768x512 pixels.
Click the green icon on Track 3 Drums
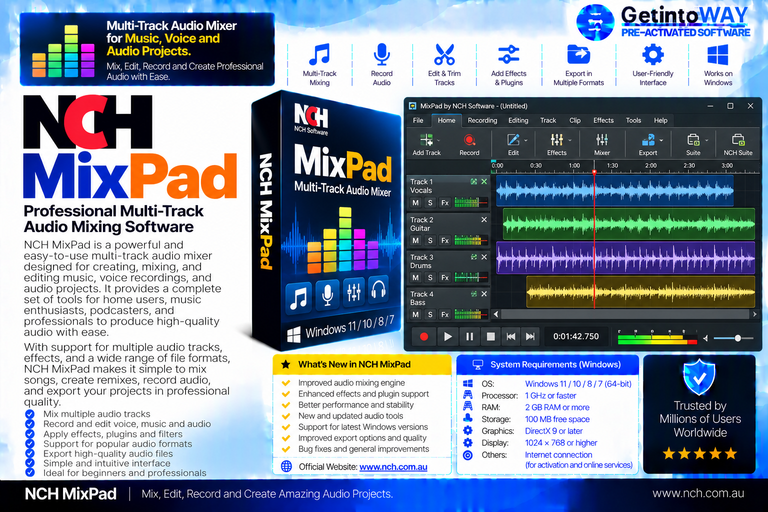[474, 257]
